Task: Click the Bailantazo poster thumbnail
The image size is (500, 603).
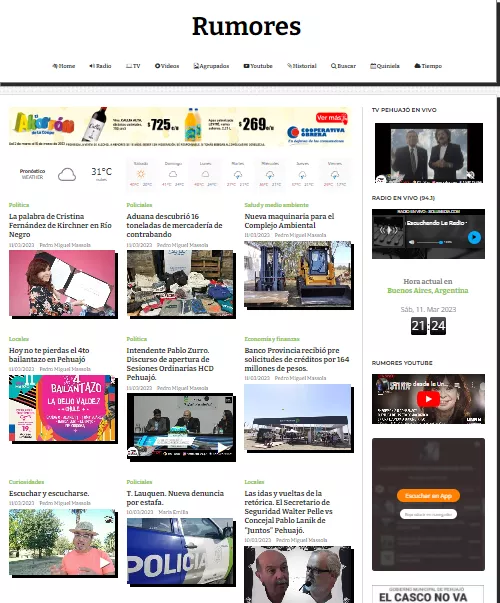Action: 62,408
